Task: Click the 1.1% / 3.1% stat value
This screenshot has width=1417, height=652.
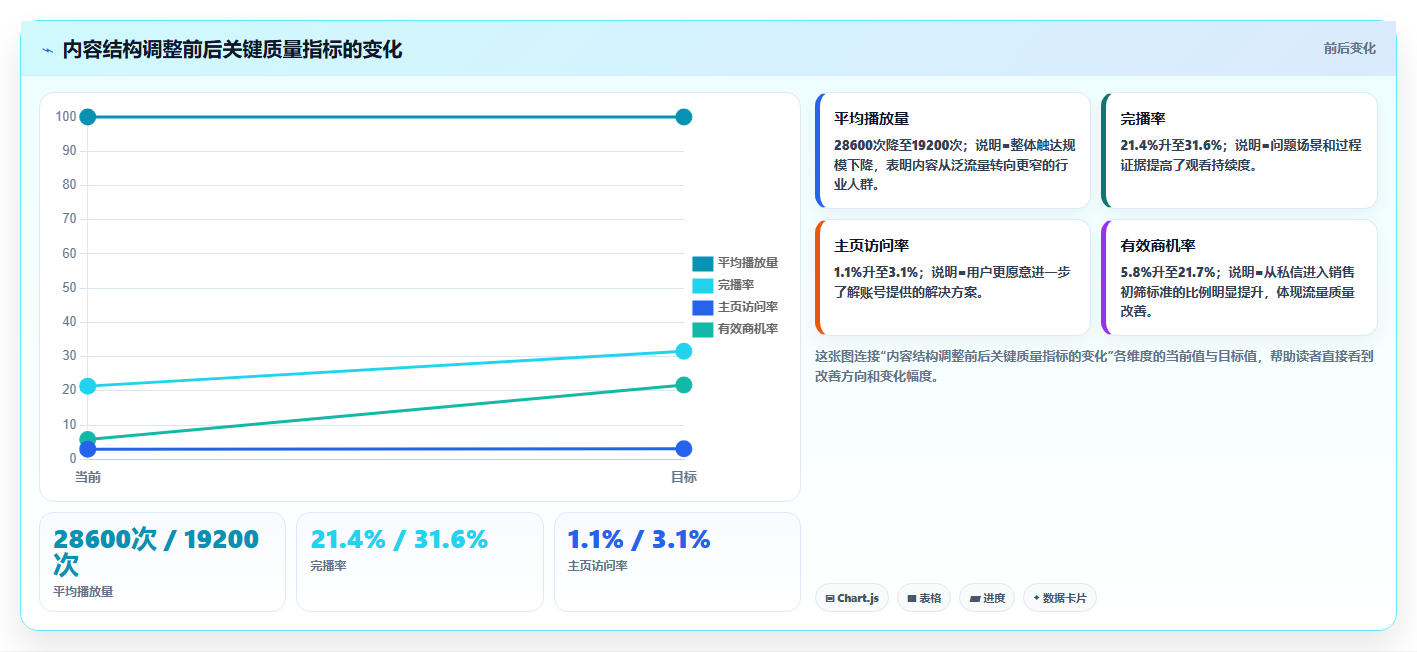Action: click(x=639, y=539)
